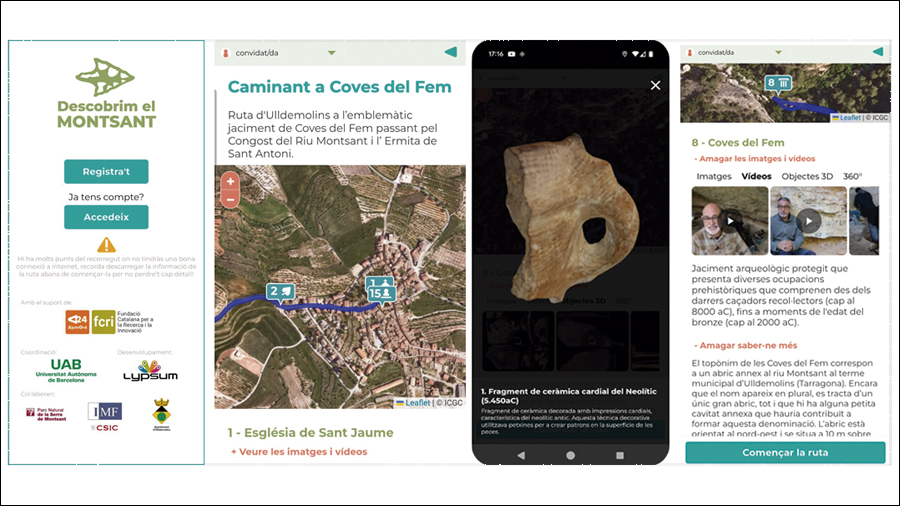Screen dimensions: 900x506
Task: Collapse Amagar les imatges i vídeos
Action: point(754,159)
